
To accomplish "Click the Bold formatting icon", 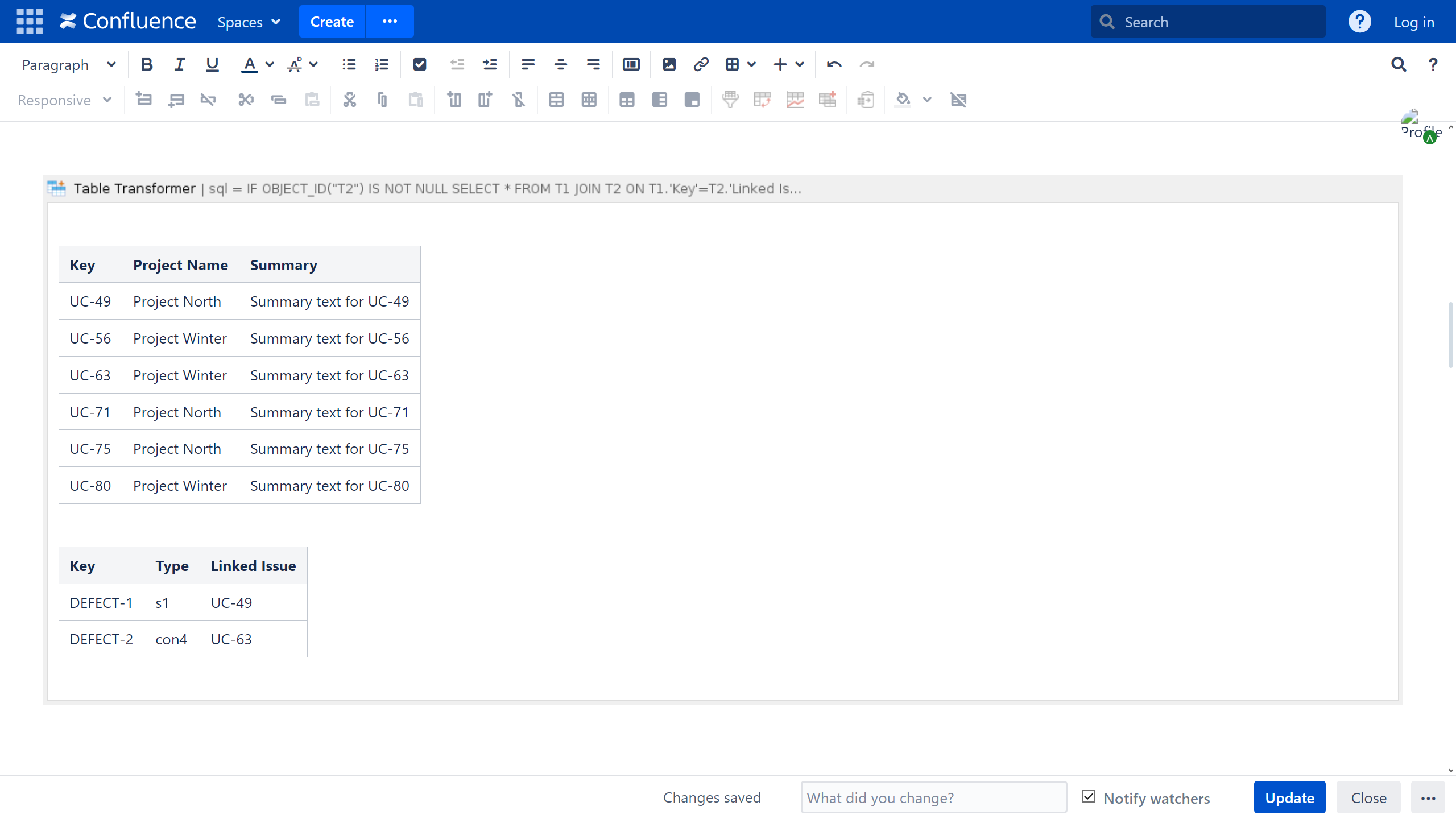I will 147,64.
